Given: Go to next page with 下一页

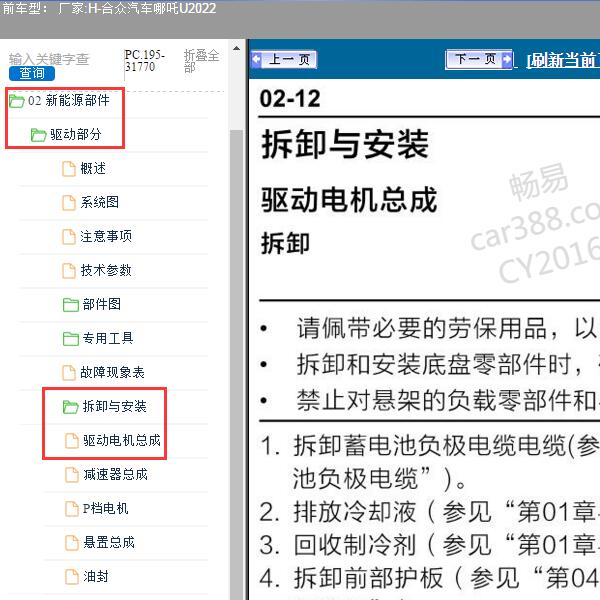Looking at the screenshot, I should pos(479,59).
